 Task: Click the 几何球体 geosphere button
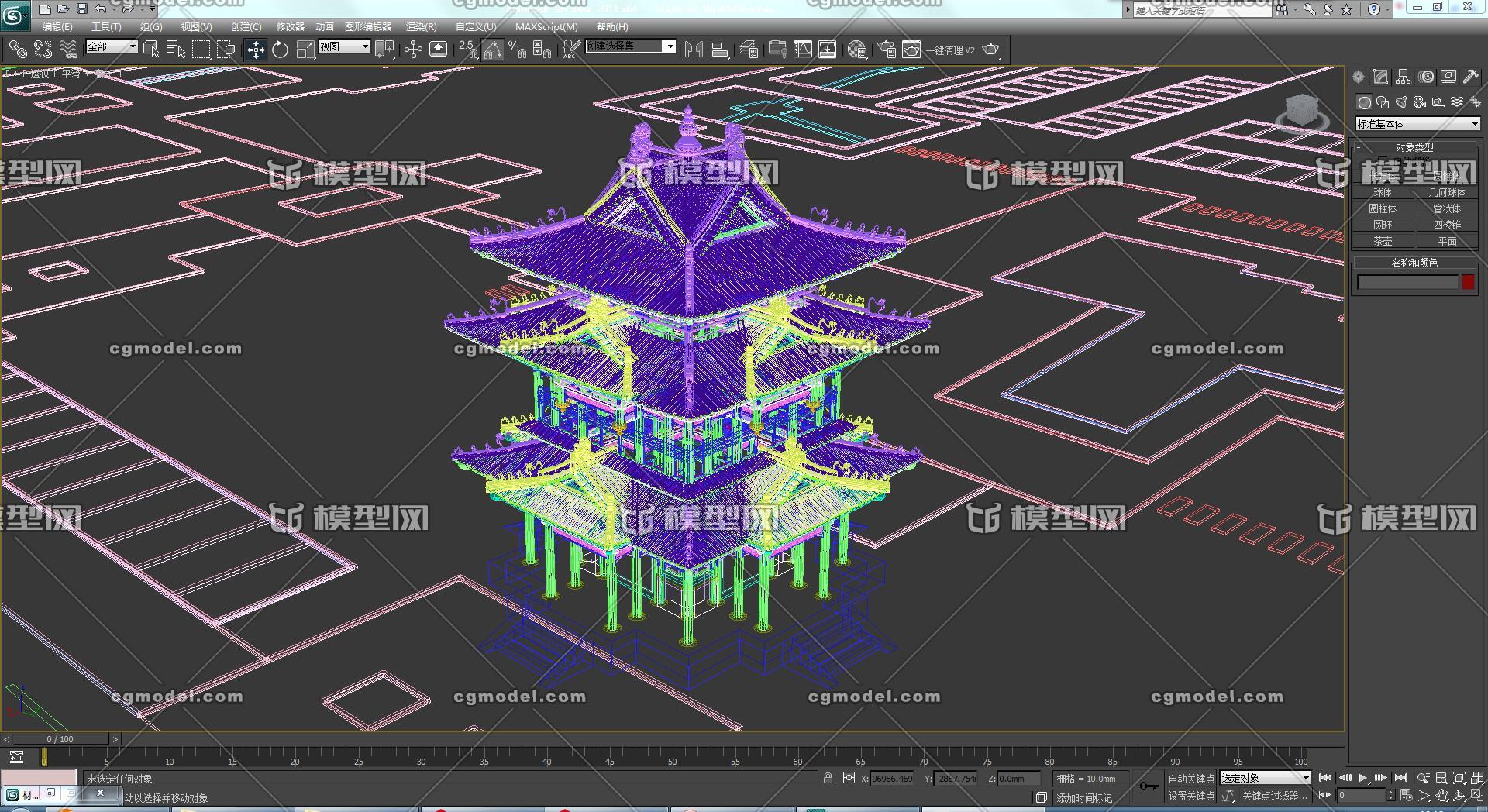(1446, 192)
